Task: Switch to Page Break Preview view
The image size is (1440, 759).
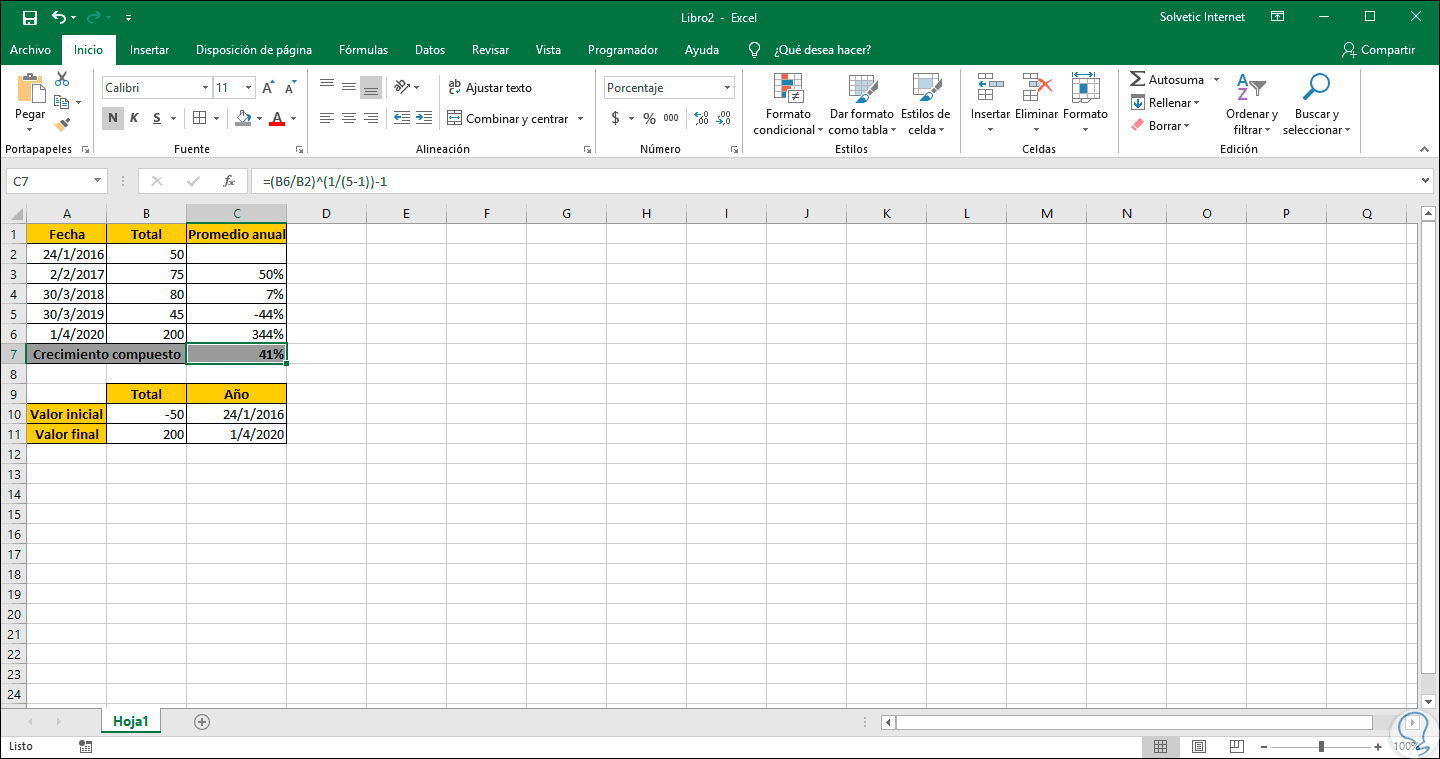Action: pyautogui.click(x=1237, y=746)
